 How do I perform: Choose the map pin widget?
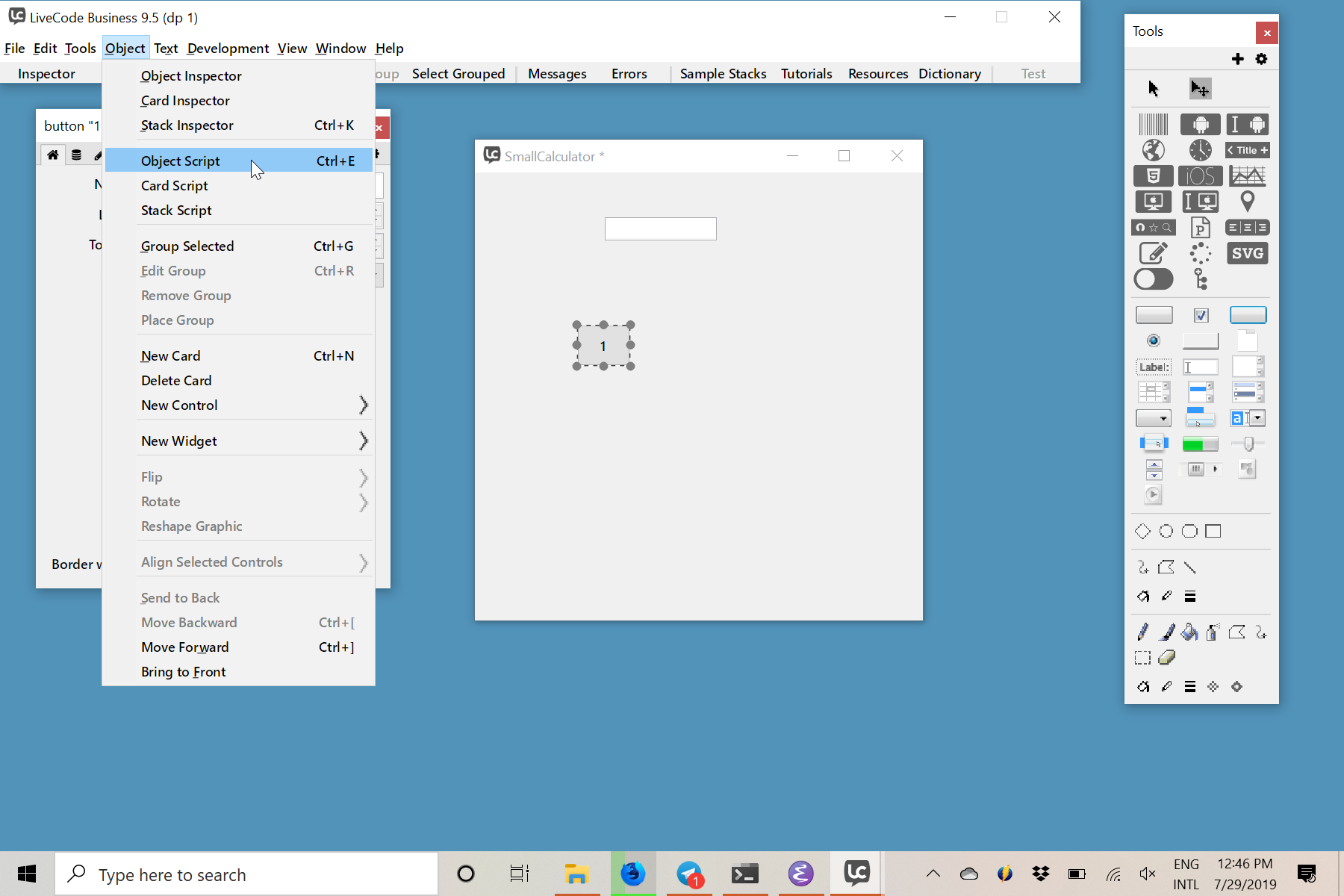click(x=1247, y=202)
